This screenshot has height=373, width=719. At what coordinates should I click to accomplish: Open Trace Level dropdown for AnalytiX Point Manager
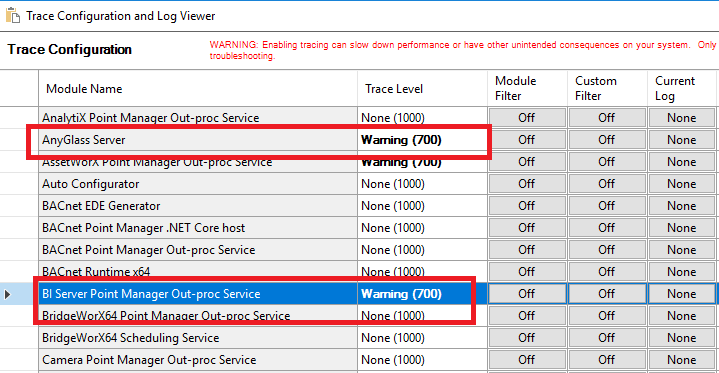click(422, 118)
